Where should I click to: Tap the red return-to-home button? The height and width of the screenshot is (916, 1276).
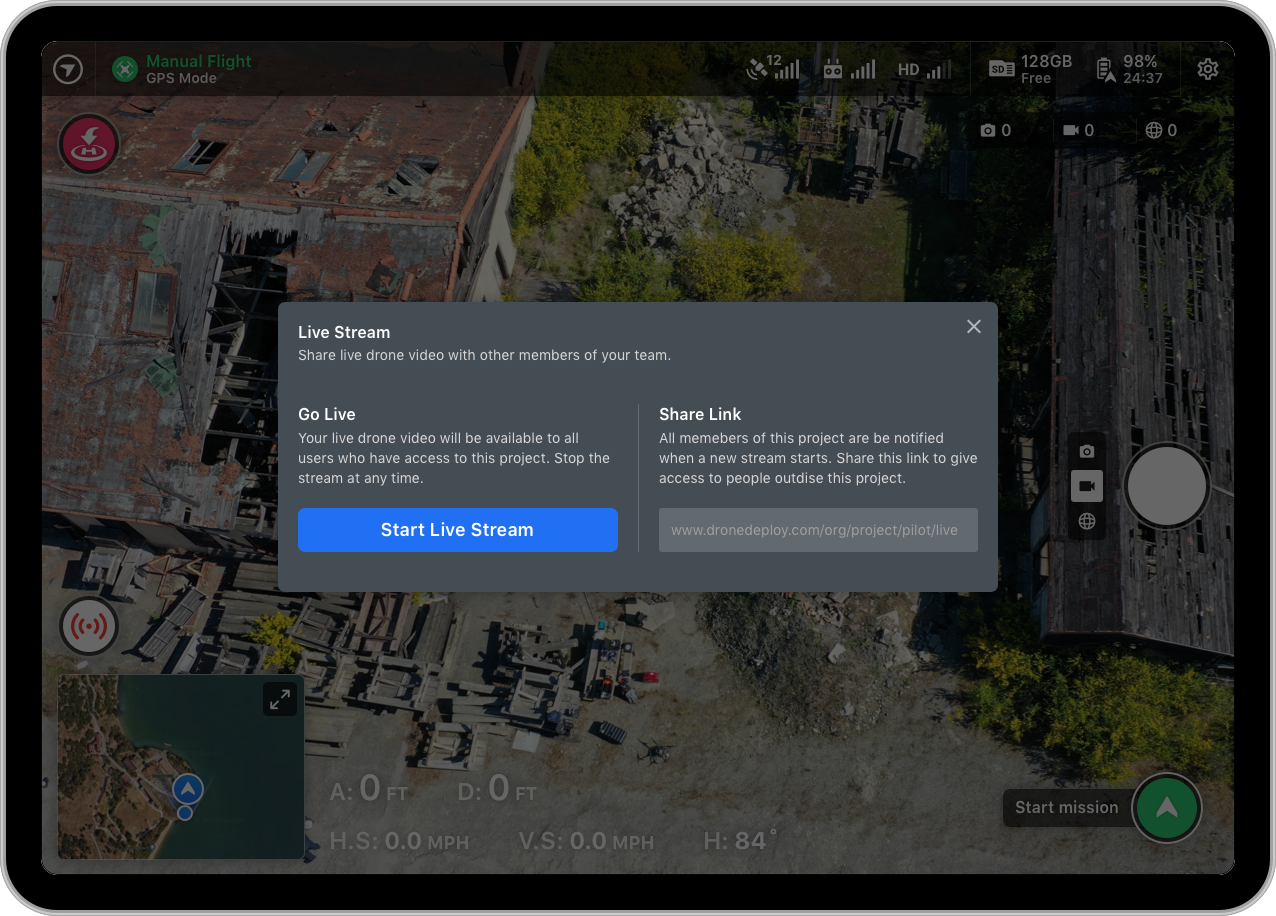click(x=89, y=144)
